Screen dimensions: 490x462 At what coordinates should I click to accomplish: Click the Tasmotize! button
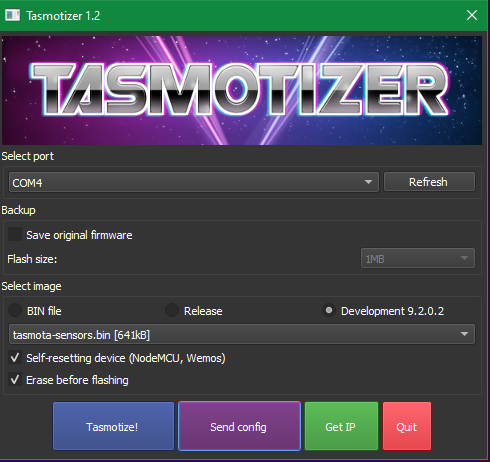113,426
